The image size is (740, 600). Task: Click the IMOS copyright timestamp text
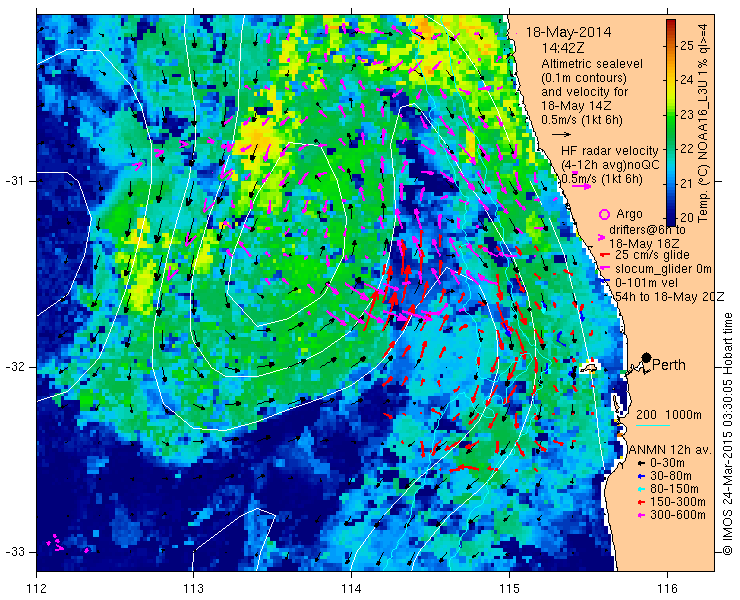click(x=727, y=433)
